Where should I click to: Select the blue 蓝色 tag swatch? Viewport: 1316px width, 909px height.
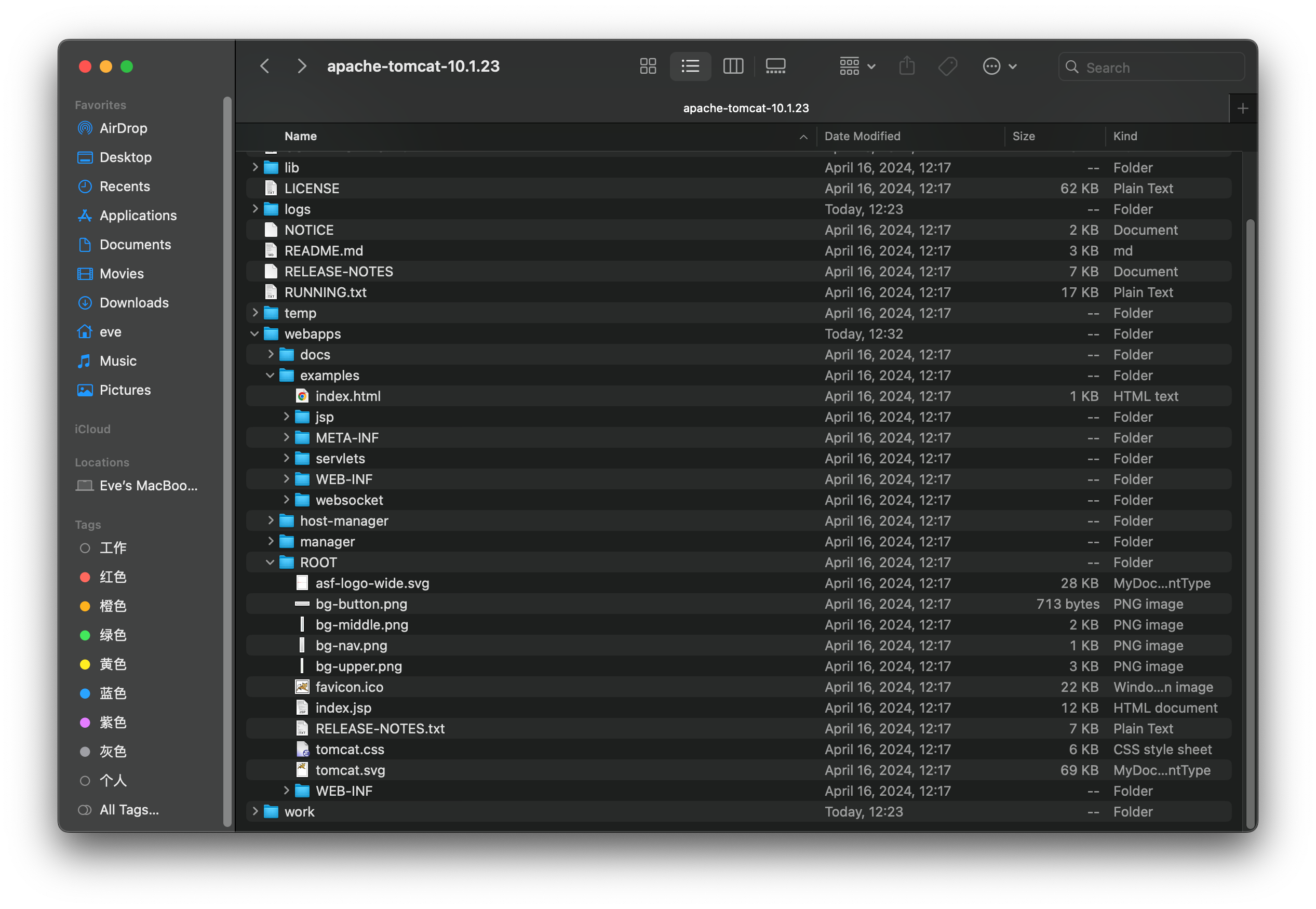(x=85, y=693)
